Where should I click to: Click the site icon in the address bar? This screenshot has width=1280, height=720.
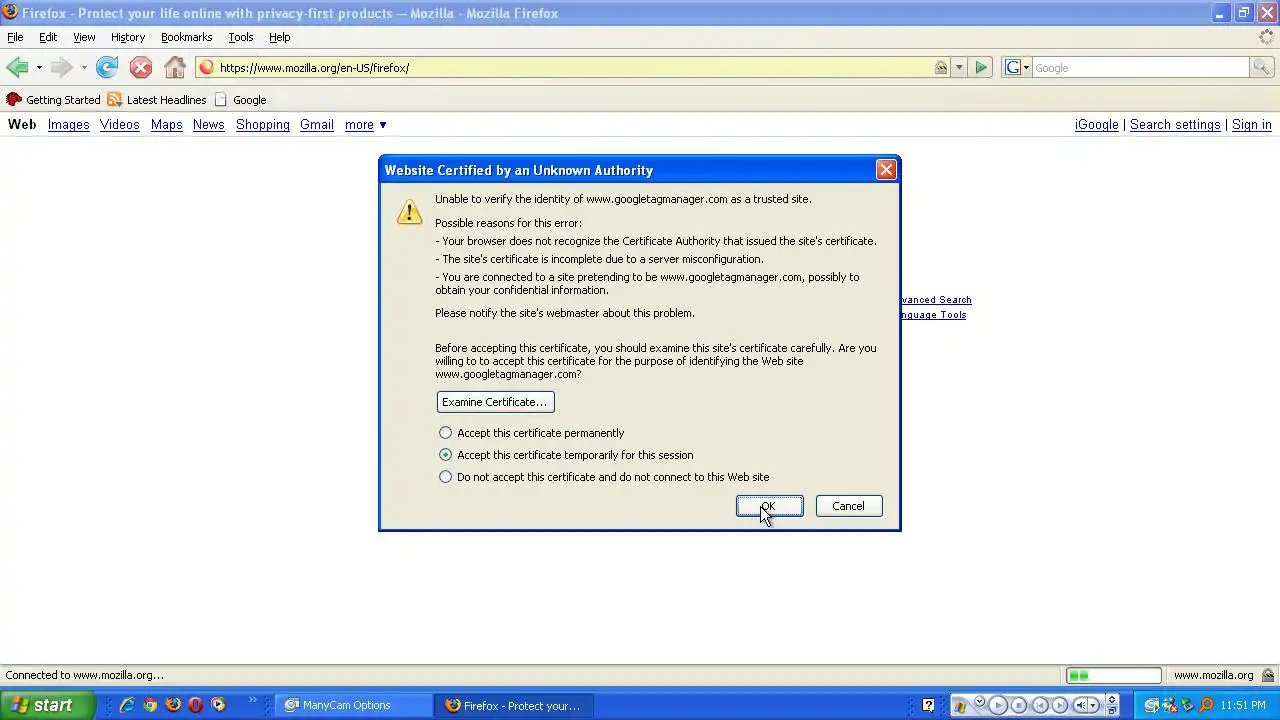pos(206,67)
